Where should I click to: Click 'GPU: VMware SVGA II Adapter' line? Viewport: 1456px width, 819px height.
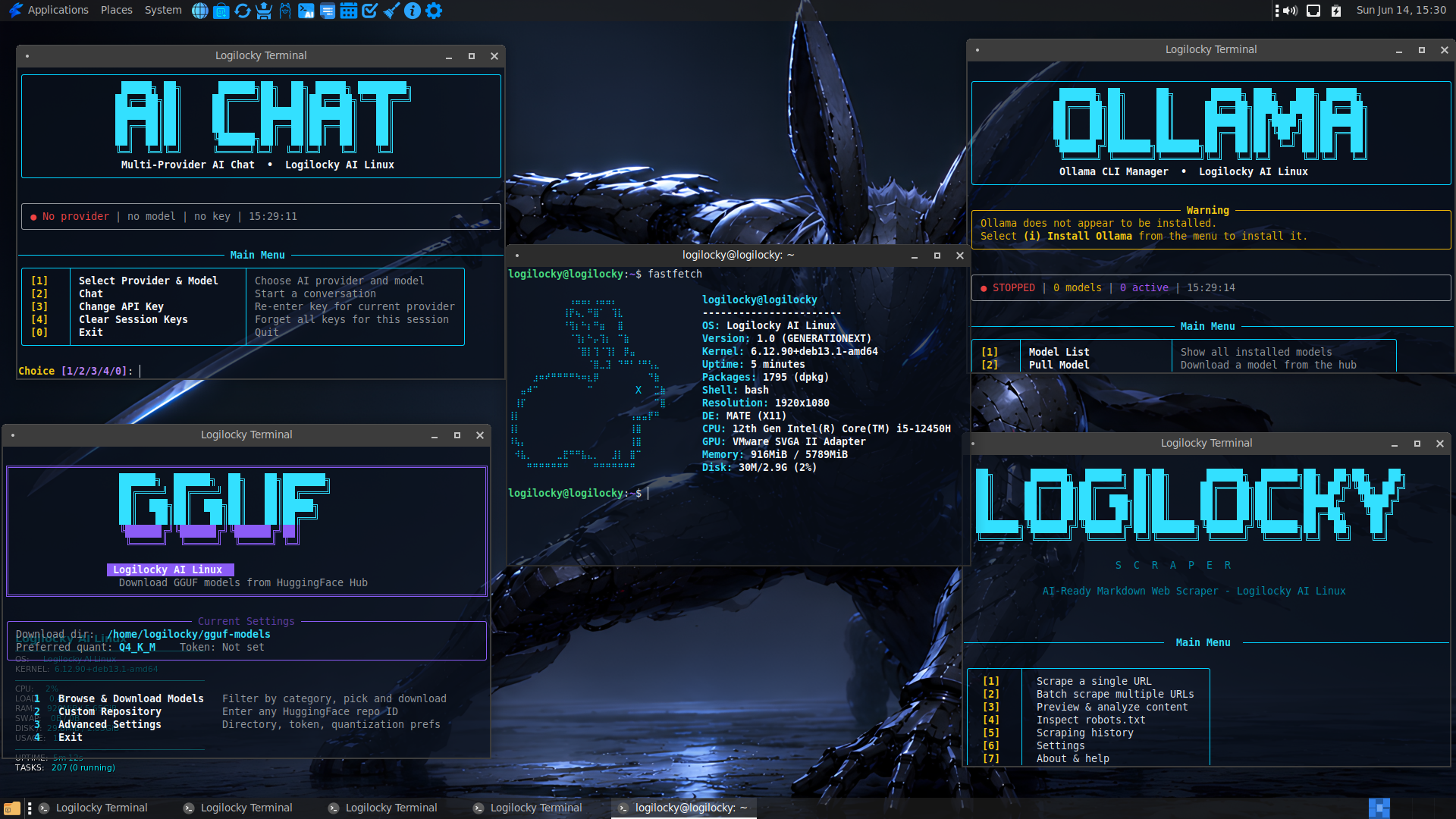click(x=784, y=442)
